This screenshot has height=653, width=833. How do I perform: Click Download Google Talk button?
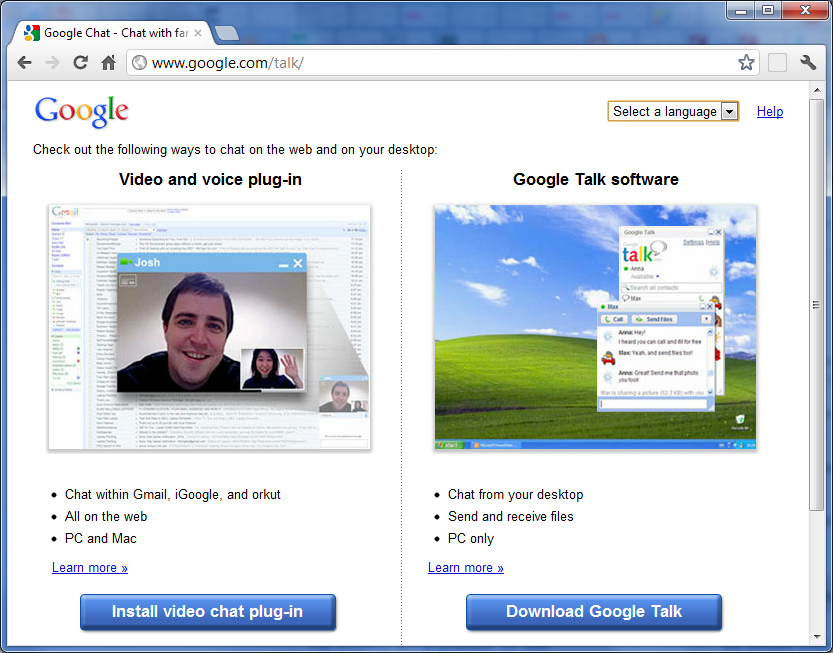point(594,612)
